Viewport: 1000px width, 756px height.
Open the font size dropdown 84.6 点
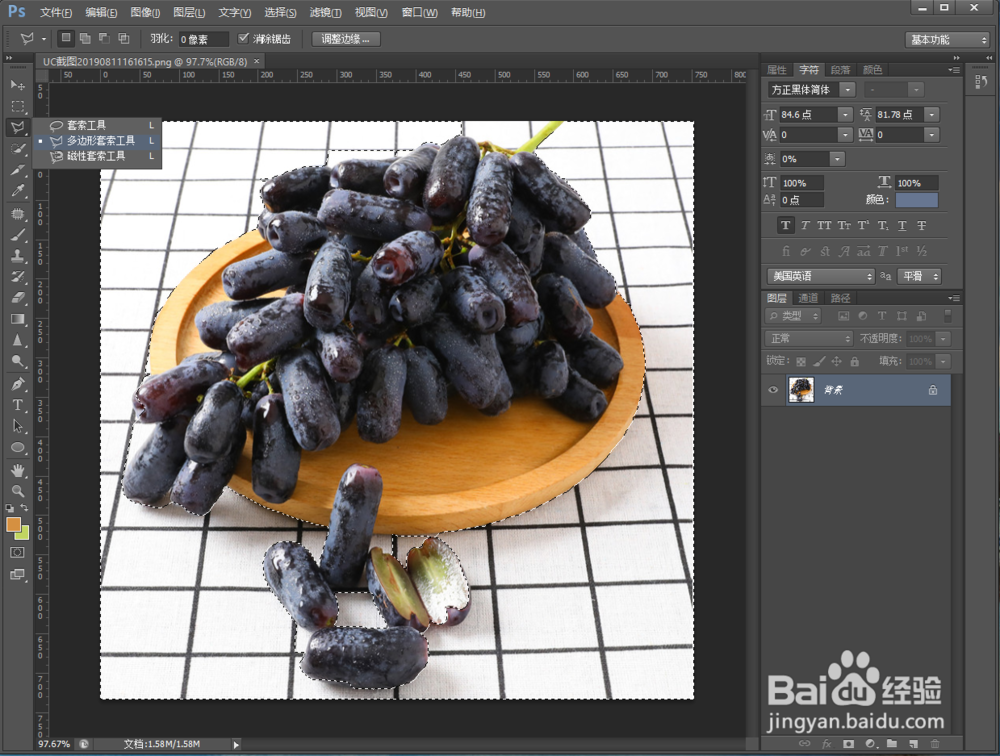click(x=845, y=115)
